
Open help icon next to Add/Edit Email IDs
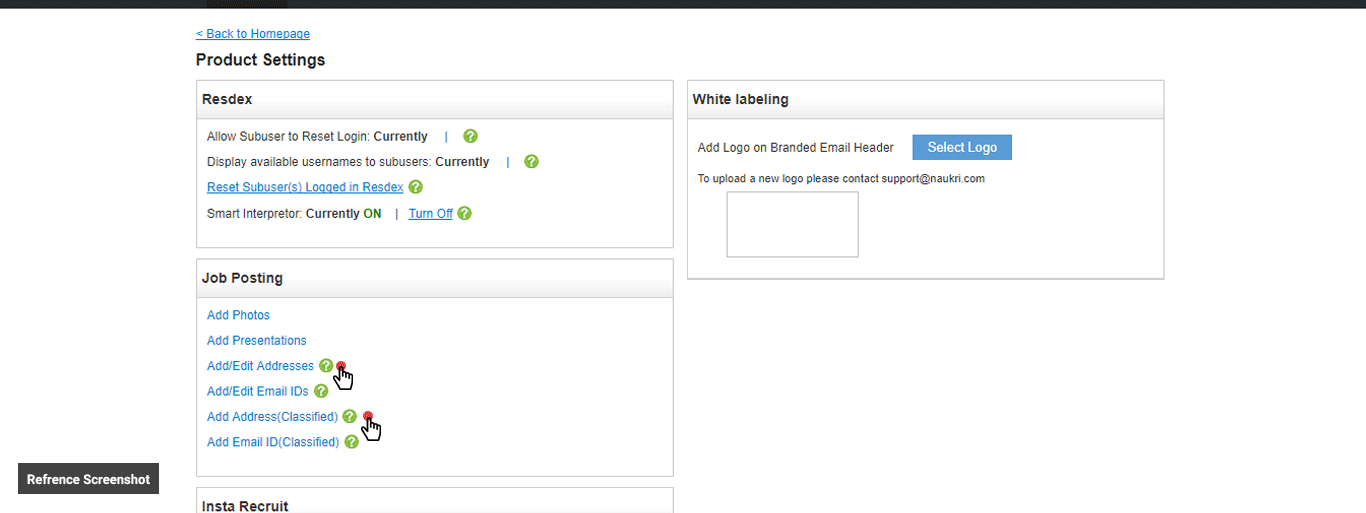(321, 391)
